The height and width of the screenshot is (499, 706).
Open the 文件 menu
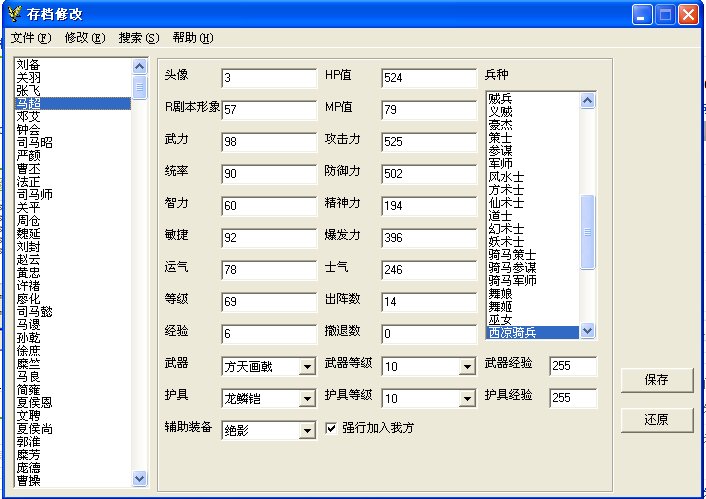pyautogui.click(x=31, y=38)
